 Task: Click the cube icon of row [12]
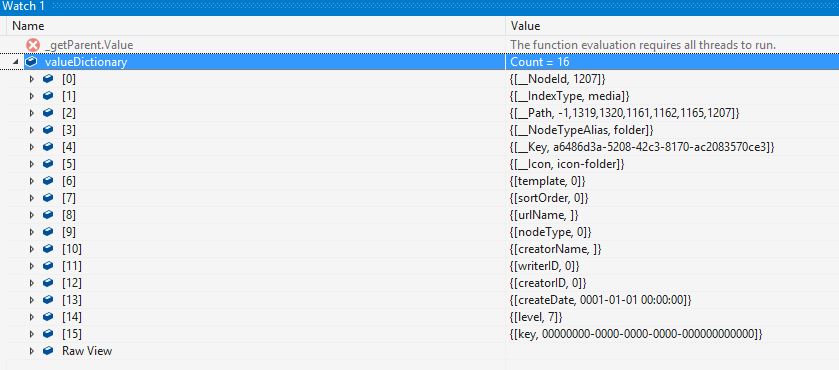(48, 283)
